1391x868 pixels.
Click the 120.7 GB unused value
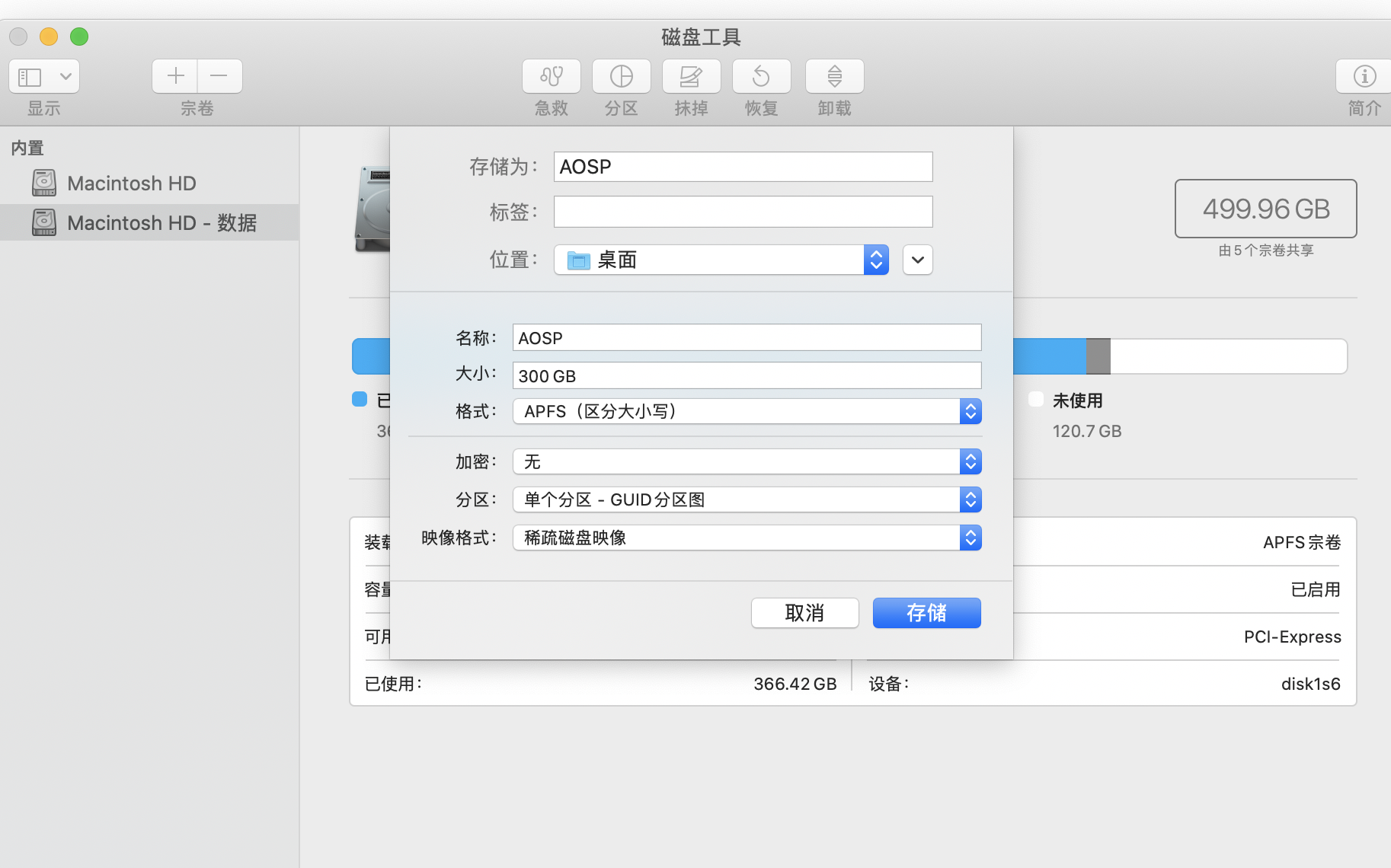(1087, 431)
